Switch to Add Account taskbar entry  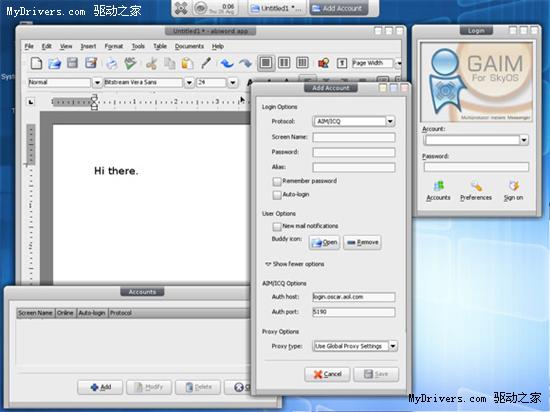point(338,8)
